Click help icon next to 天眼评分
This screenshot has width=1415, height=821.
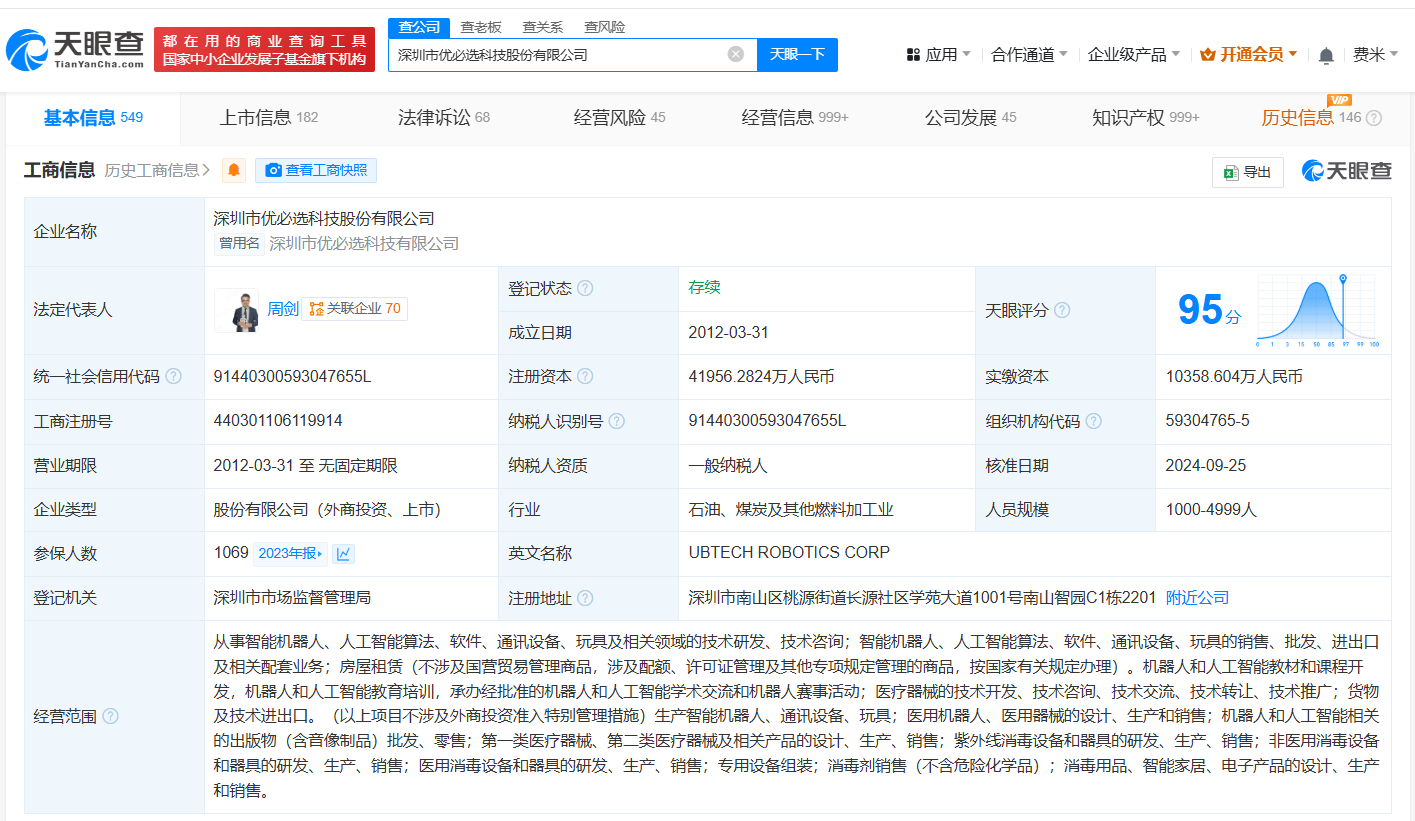1062,310
